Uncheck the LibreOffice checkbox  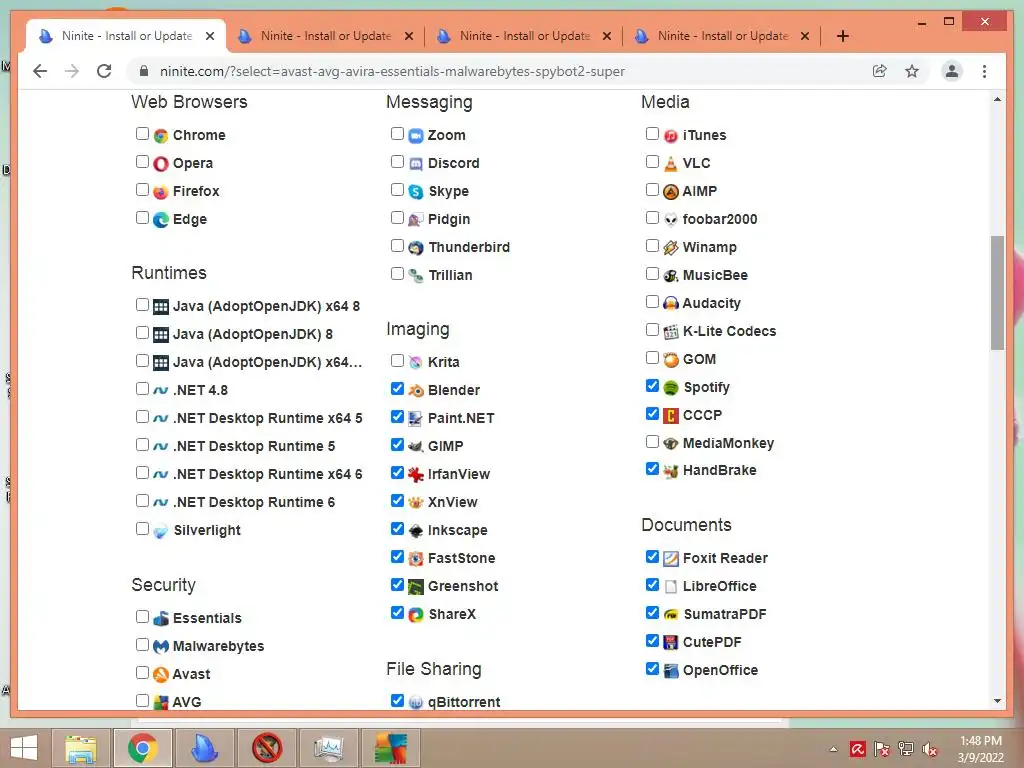pos(652,584)
